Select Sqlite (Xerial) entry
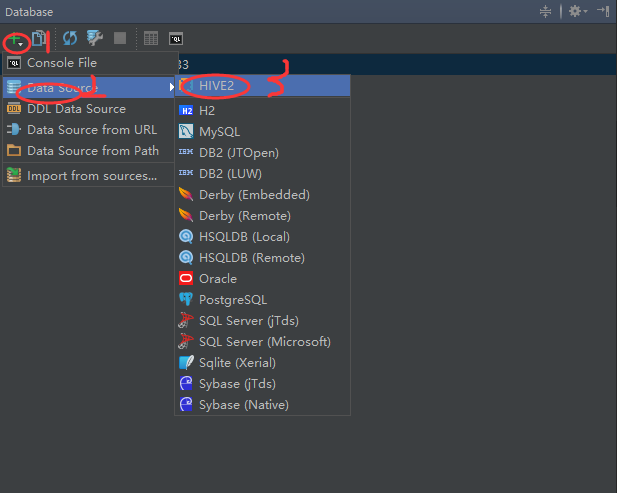 [262, 362]
